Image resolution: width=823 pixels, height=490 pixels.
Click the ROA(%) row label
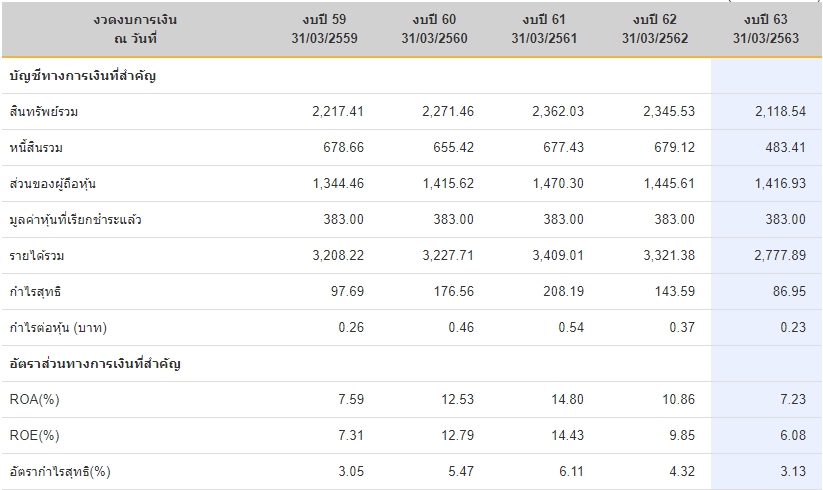[x=35, y=400]
